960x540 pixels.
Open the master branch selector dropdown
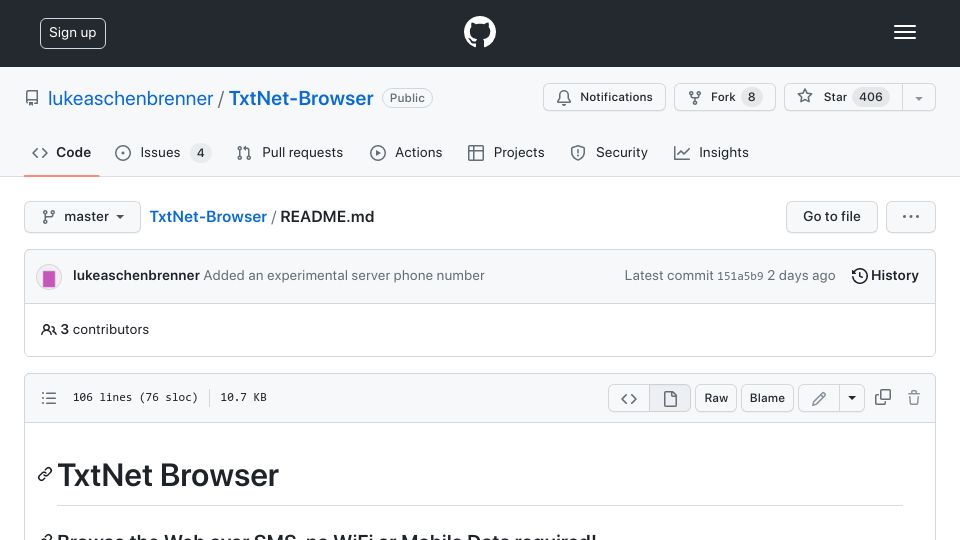83,217
